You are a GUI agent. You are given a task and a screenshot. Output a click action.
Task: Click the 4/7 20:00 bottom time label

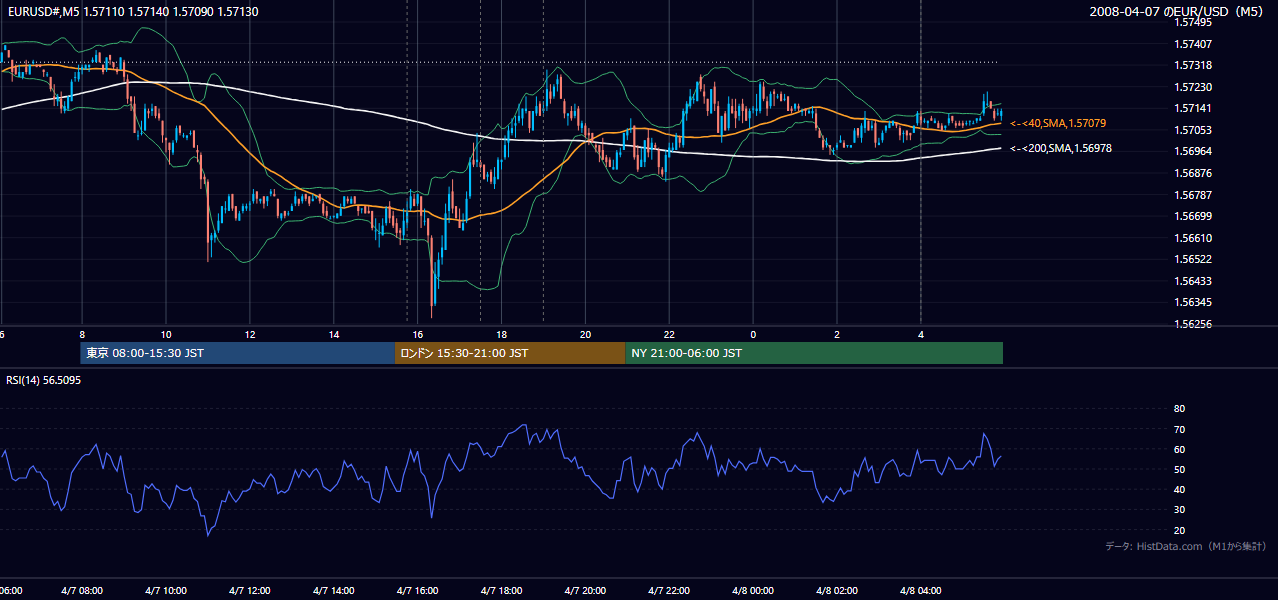585,591
